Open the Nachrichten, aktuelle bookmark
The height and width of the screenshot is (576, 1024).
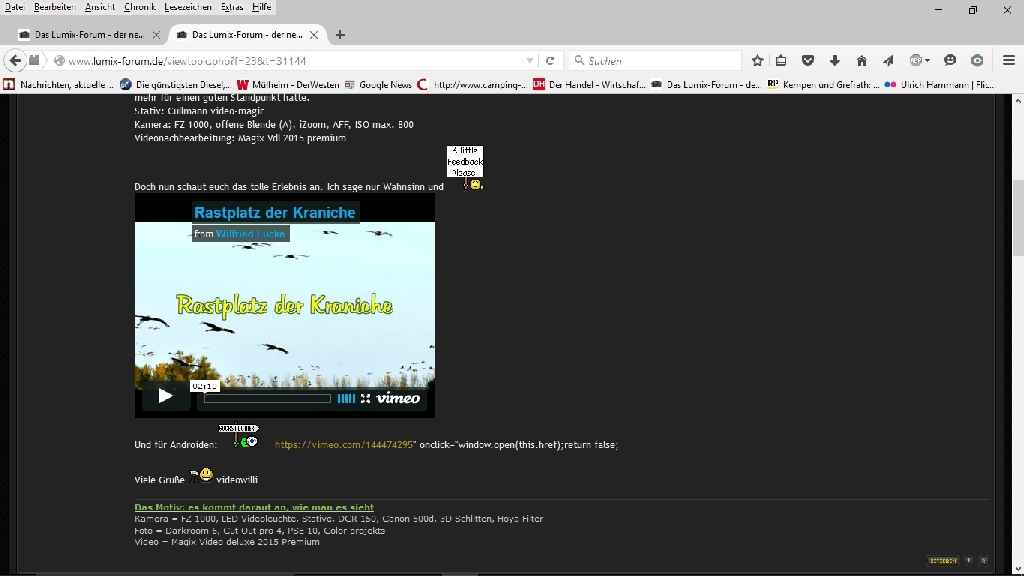click(59, 85)
